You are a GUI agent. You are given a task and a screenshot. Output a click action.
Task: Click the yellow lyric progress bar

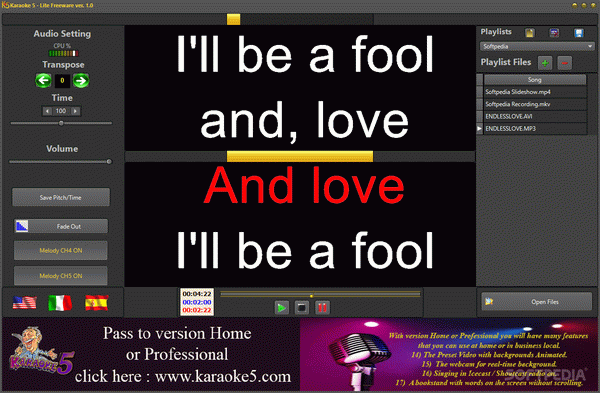(x=300, y=156)
